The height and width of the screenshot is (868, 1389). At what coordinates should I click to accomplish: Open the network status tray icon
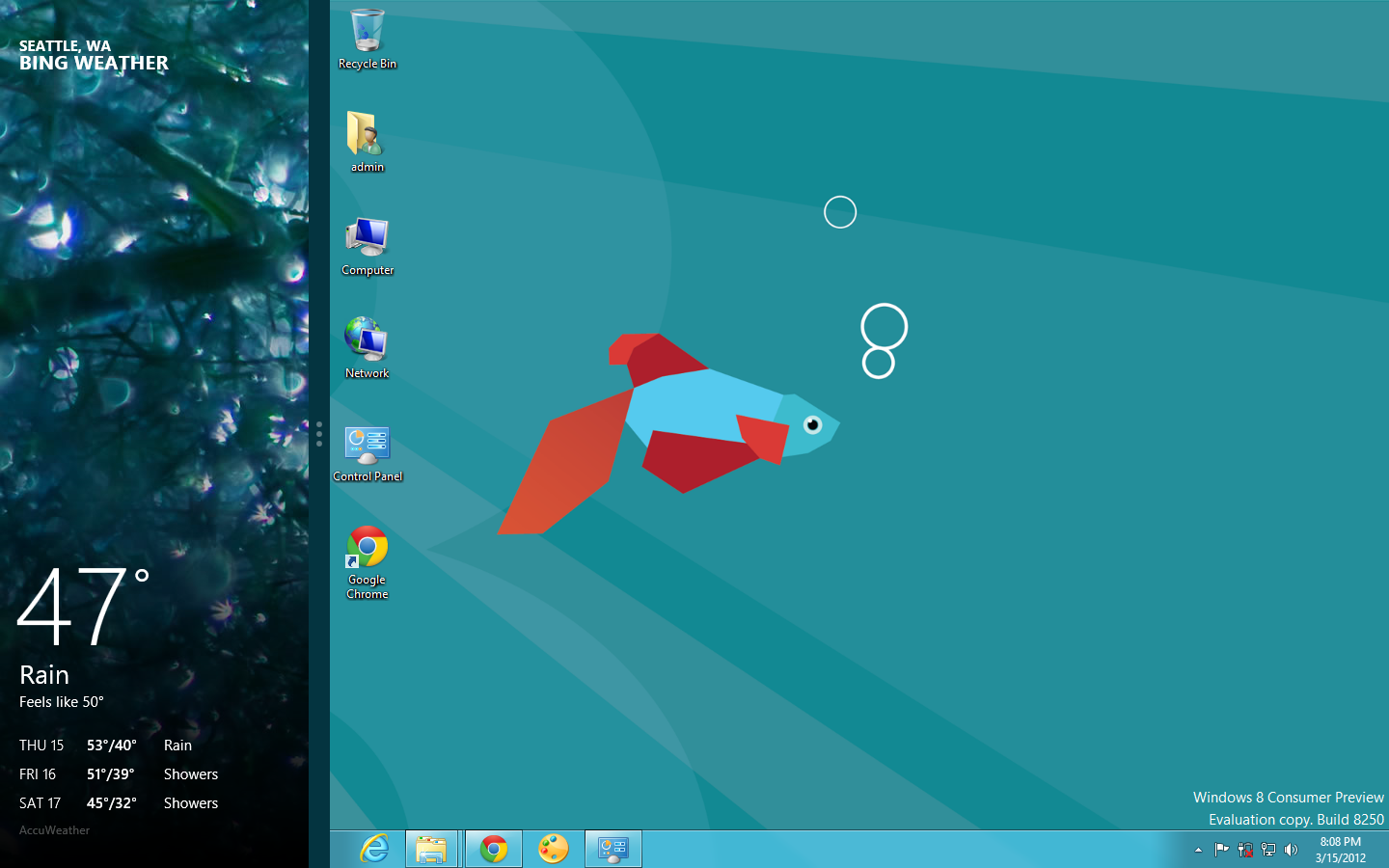pyautogui.click(x=1268, y=850)
